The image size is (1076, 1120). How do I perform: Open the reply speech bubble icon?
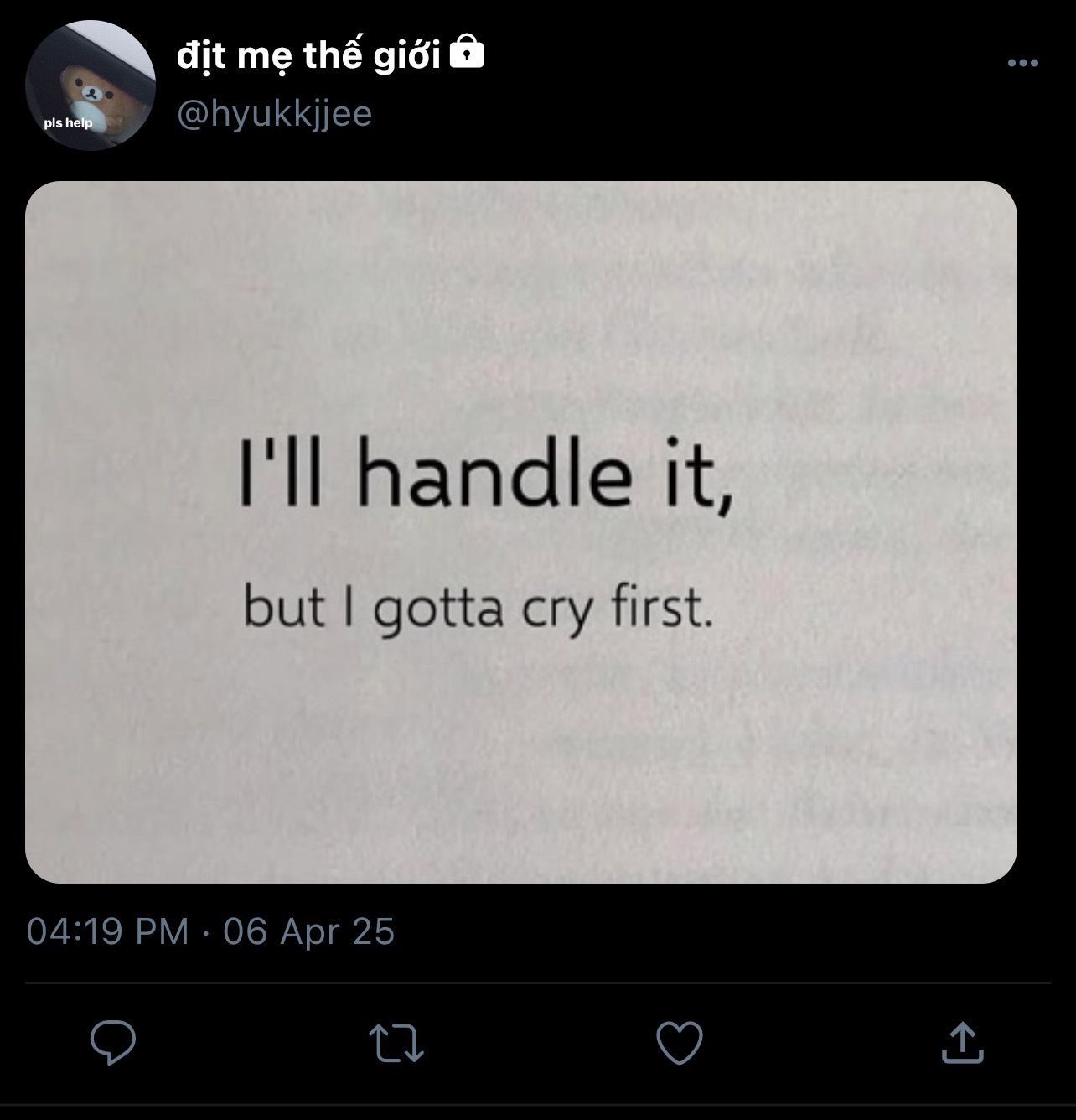(x=113, y=1042)
